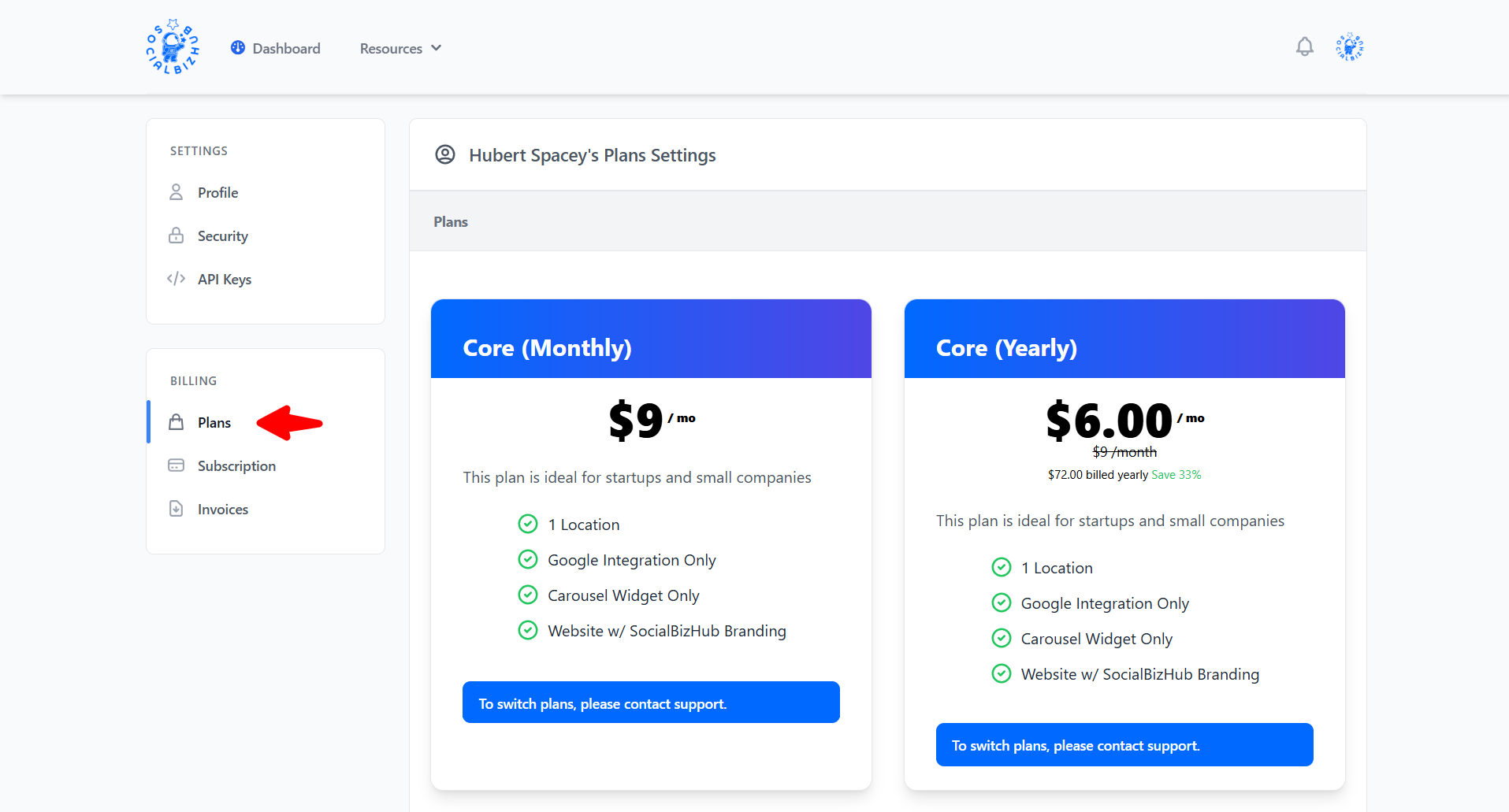Click Core (Monthly) plan title

[548, 347]
